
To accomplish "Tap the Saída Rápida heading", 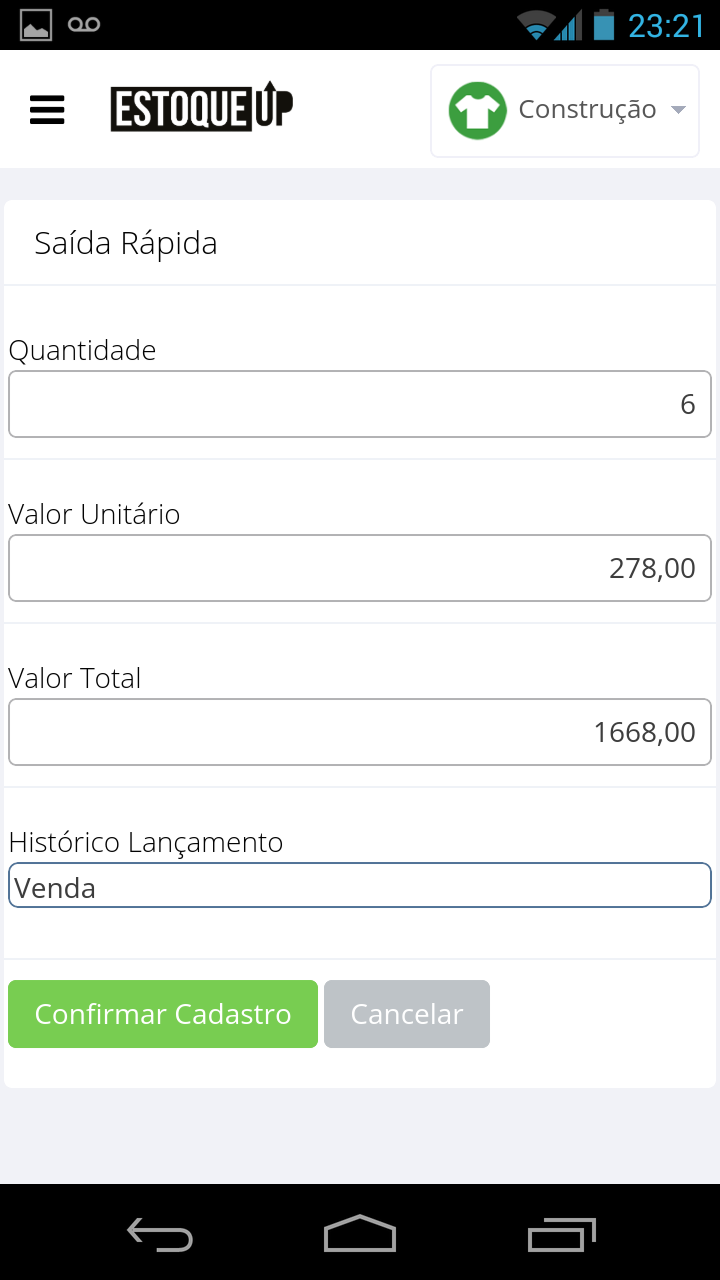I will (x=126, y=244).
